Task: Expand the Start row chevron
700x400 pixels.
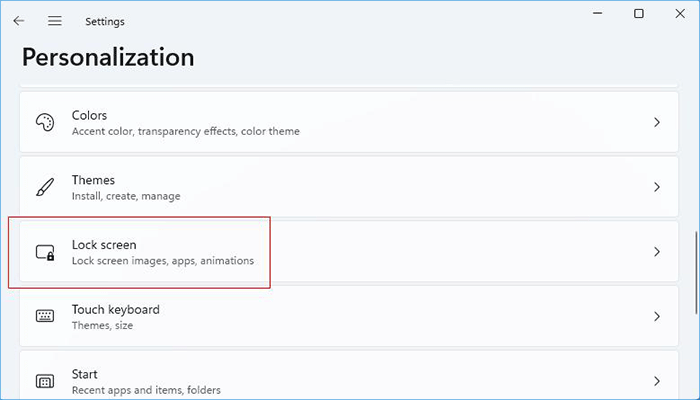Action: [657, 381]
